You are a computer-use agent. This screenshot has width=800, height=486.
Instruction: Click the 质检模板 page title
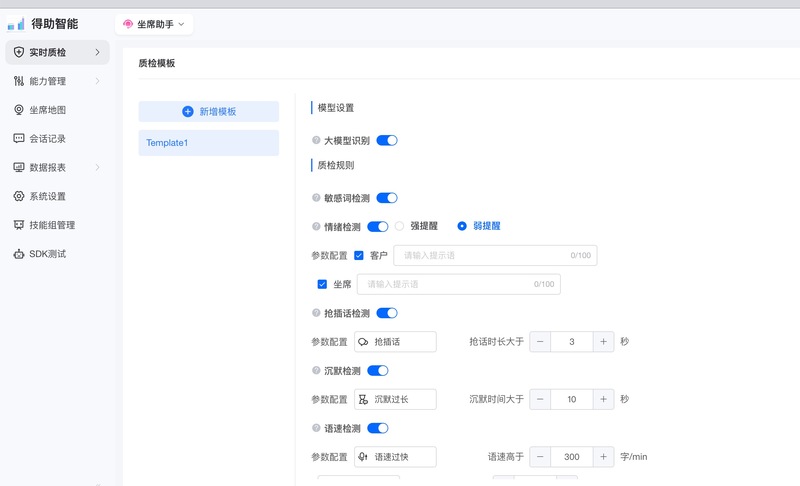click(157, 63)
